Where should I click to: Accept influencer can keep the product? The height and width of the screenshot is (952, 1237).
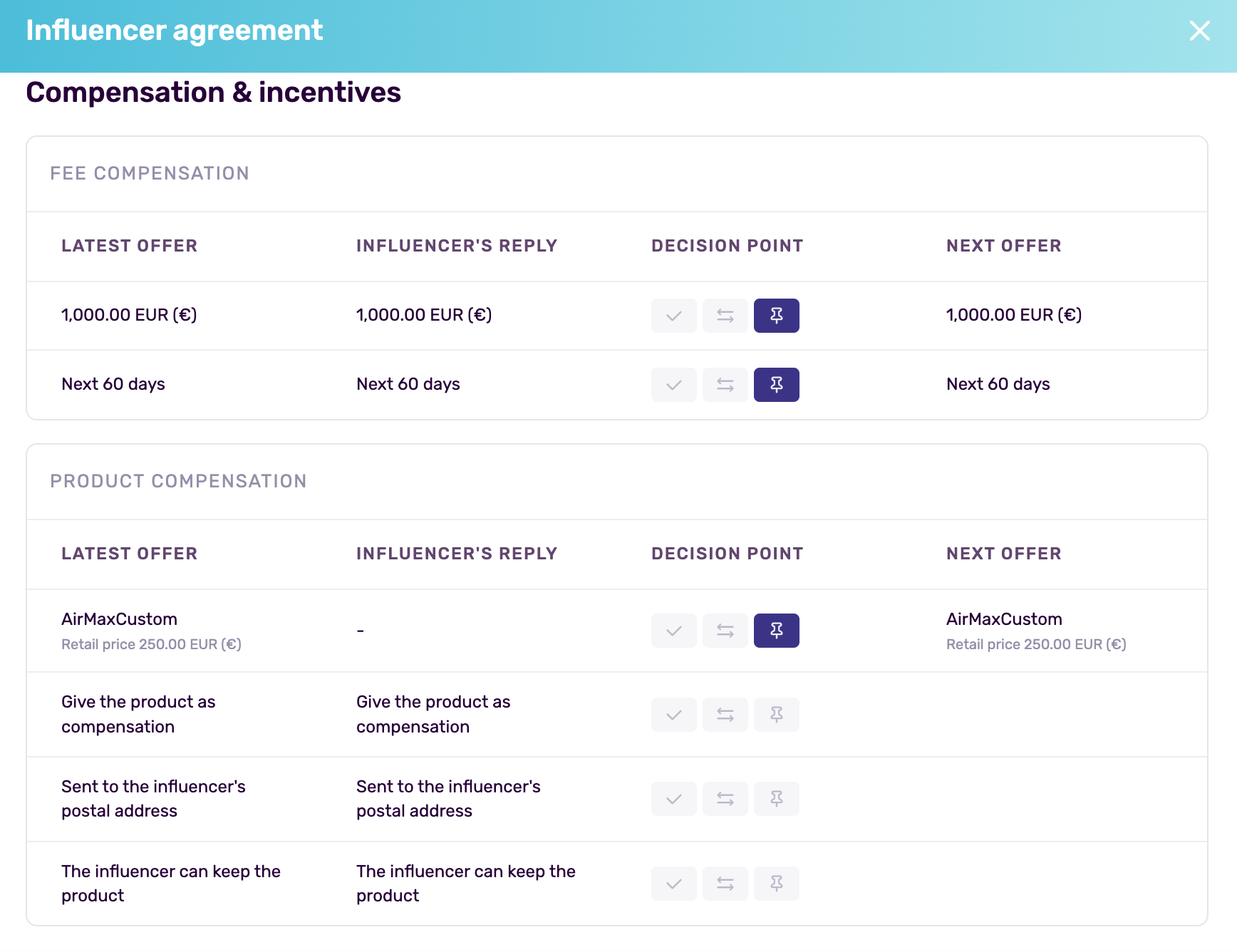click(x=673, y=884)
